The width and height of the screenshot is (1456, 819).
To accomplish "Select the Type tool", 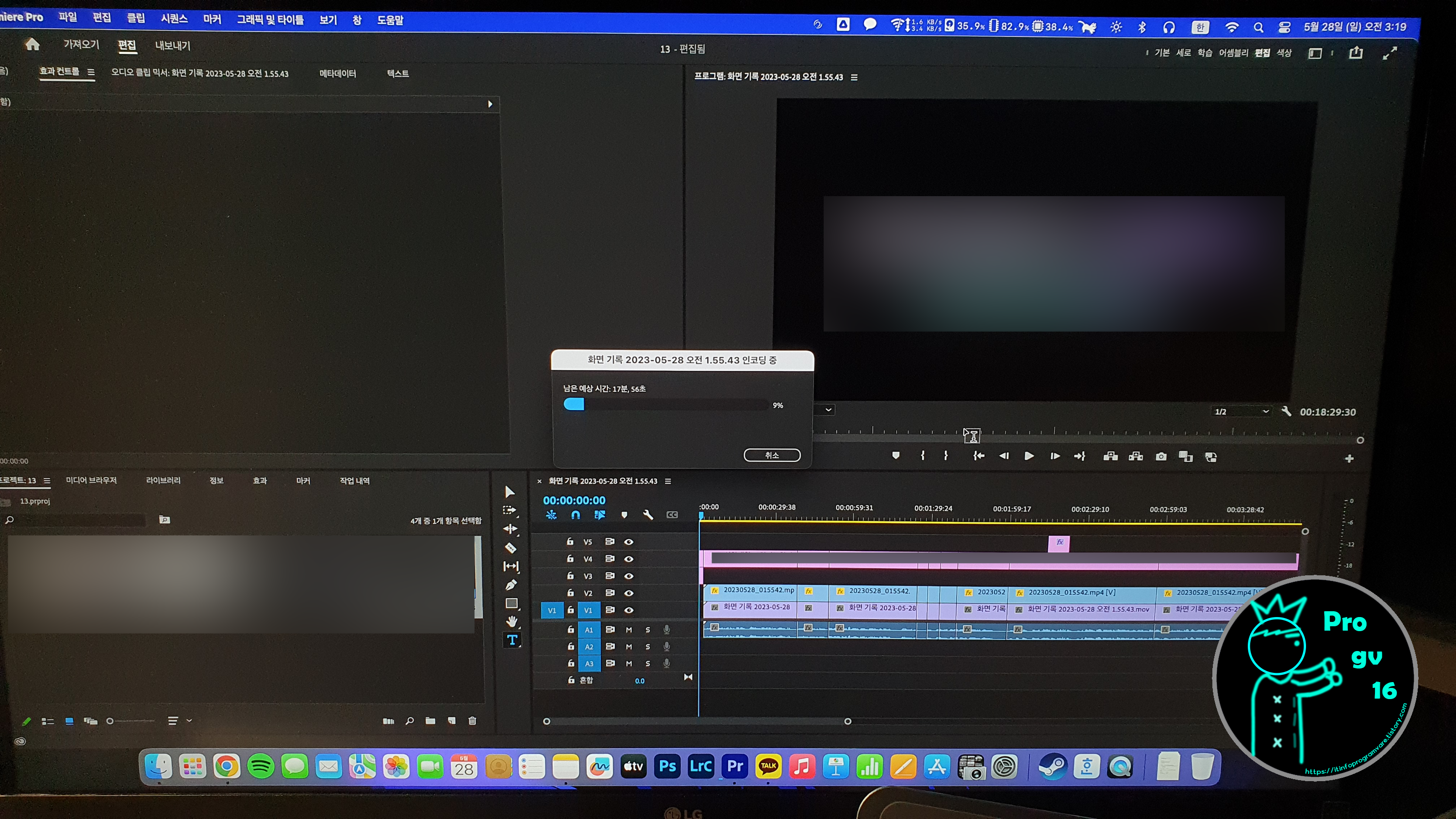I will point(512,640).
